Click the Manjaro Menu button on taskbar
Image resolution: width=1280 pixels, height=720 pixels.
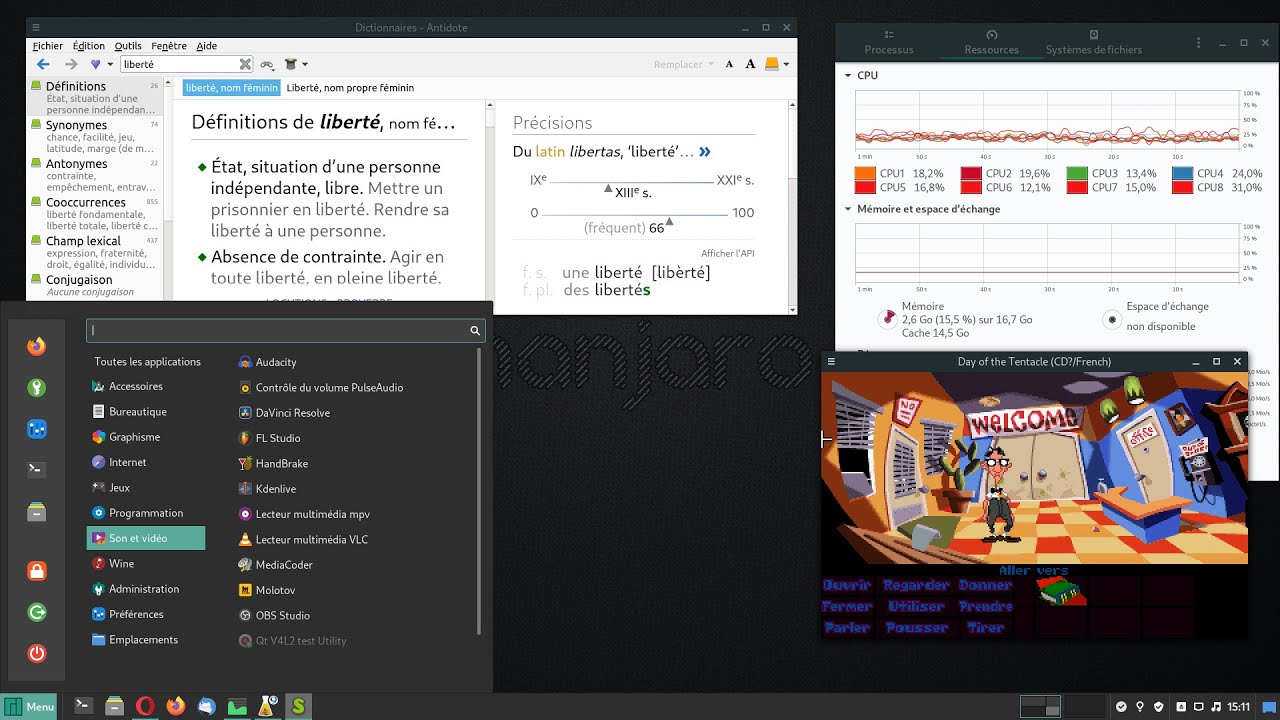coord(29,706)
